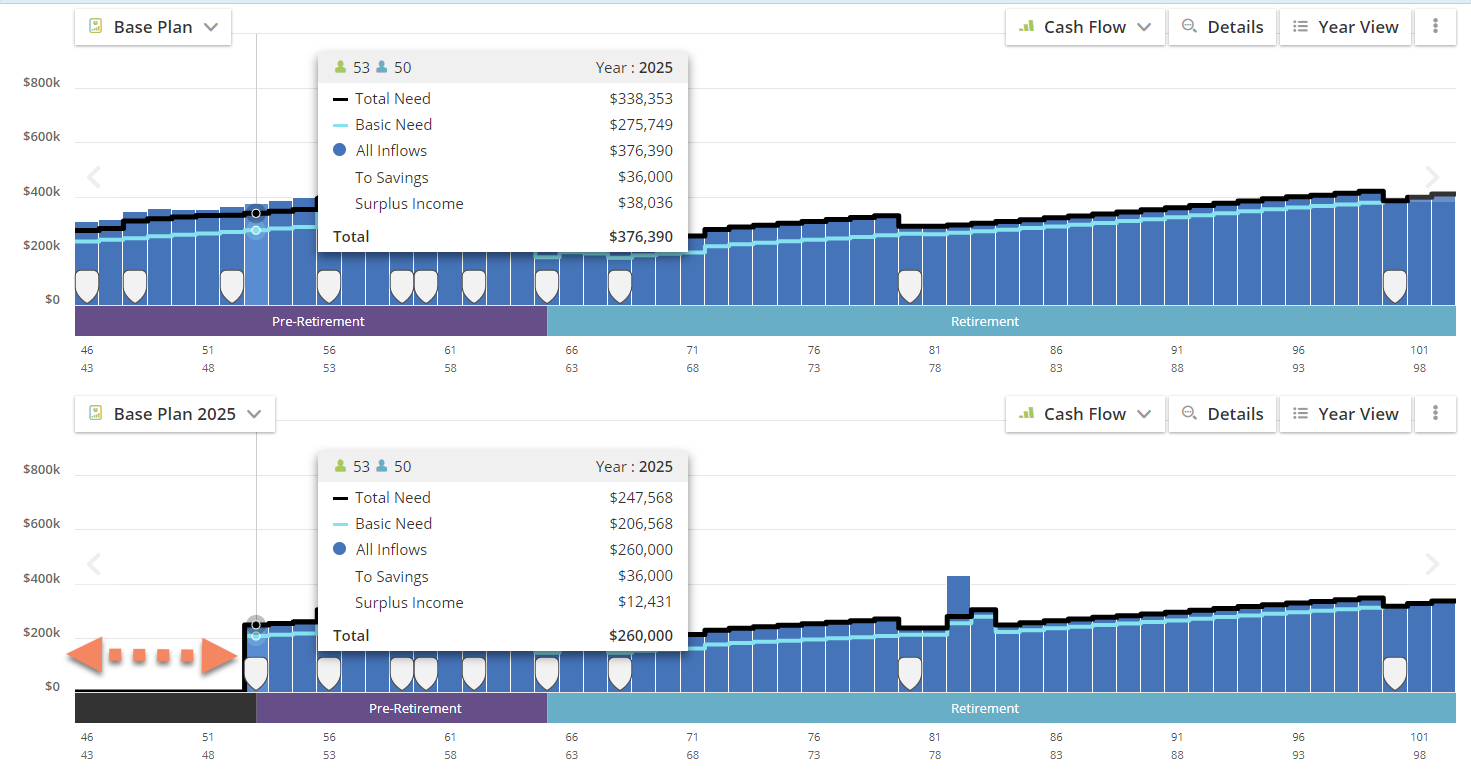This screenshot has height=778, width=1471.
Task: Select the shield marker at age 68, lower chart
Action: [620, 673]
